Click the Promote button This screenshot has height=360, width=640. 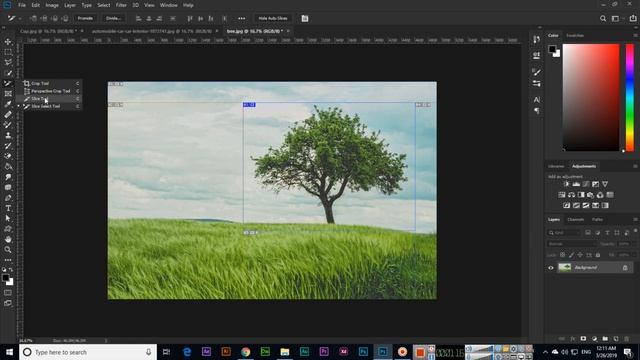85,18
